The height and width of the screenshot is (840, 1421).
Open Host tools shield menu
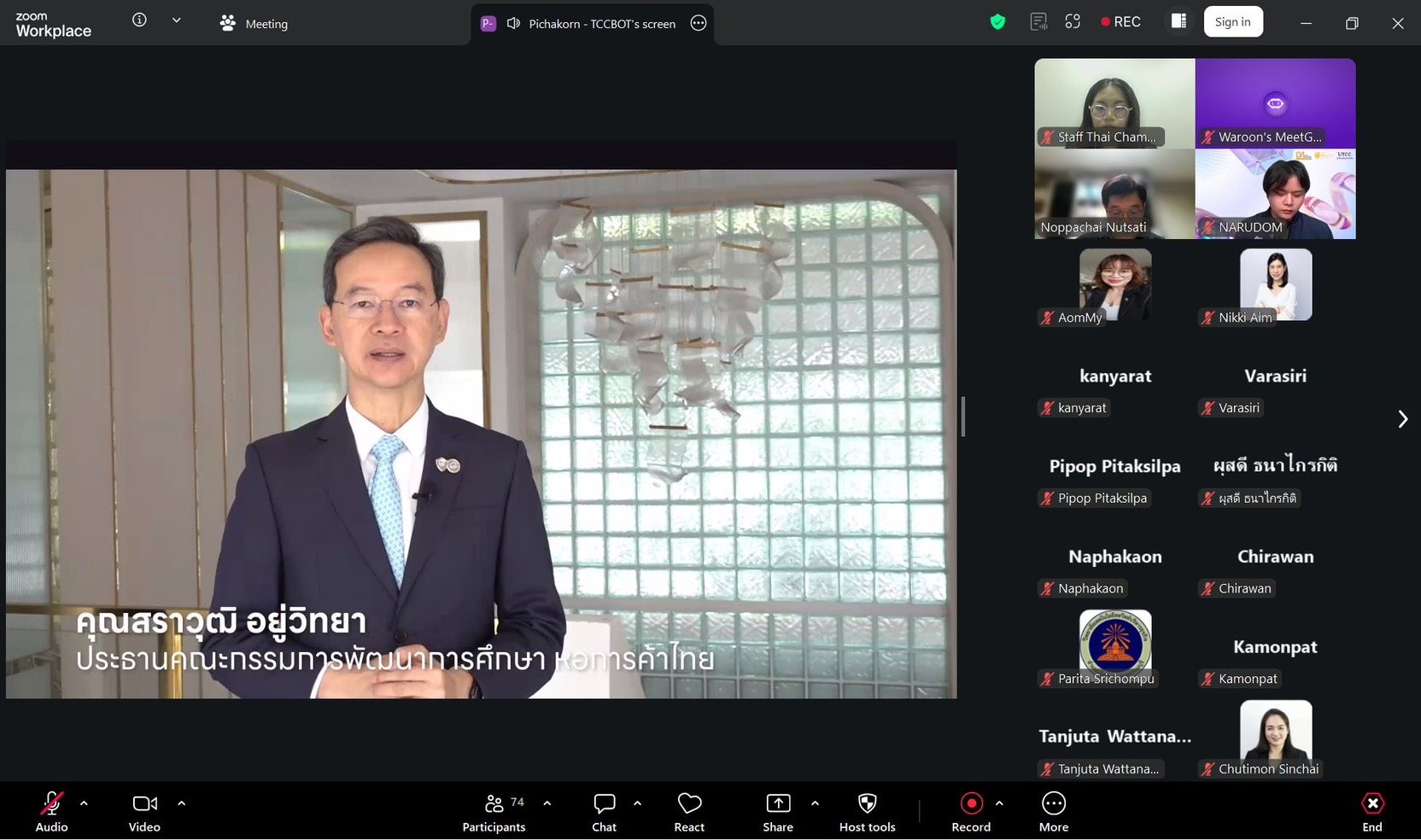868,812
